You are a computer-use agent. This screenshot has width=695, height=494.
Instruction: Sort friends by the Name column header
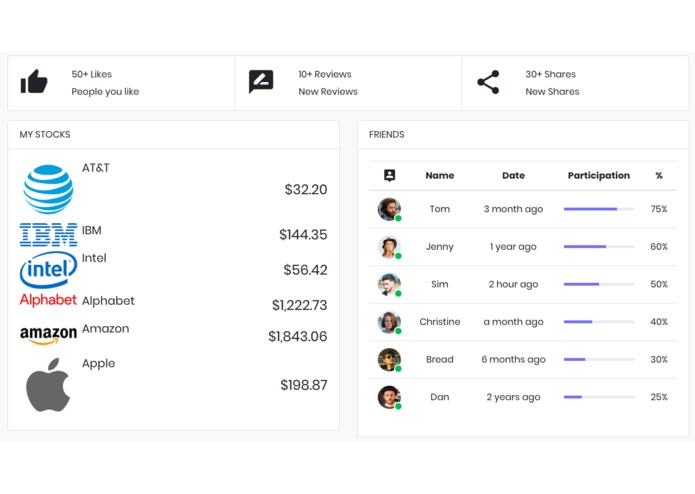[440, 175]
